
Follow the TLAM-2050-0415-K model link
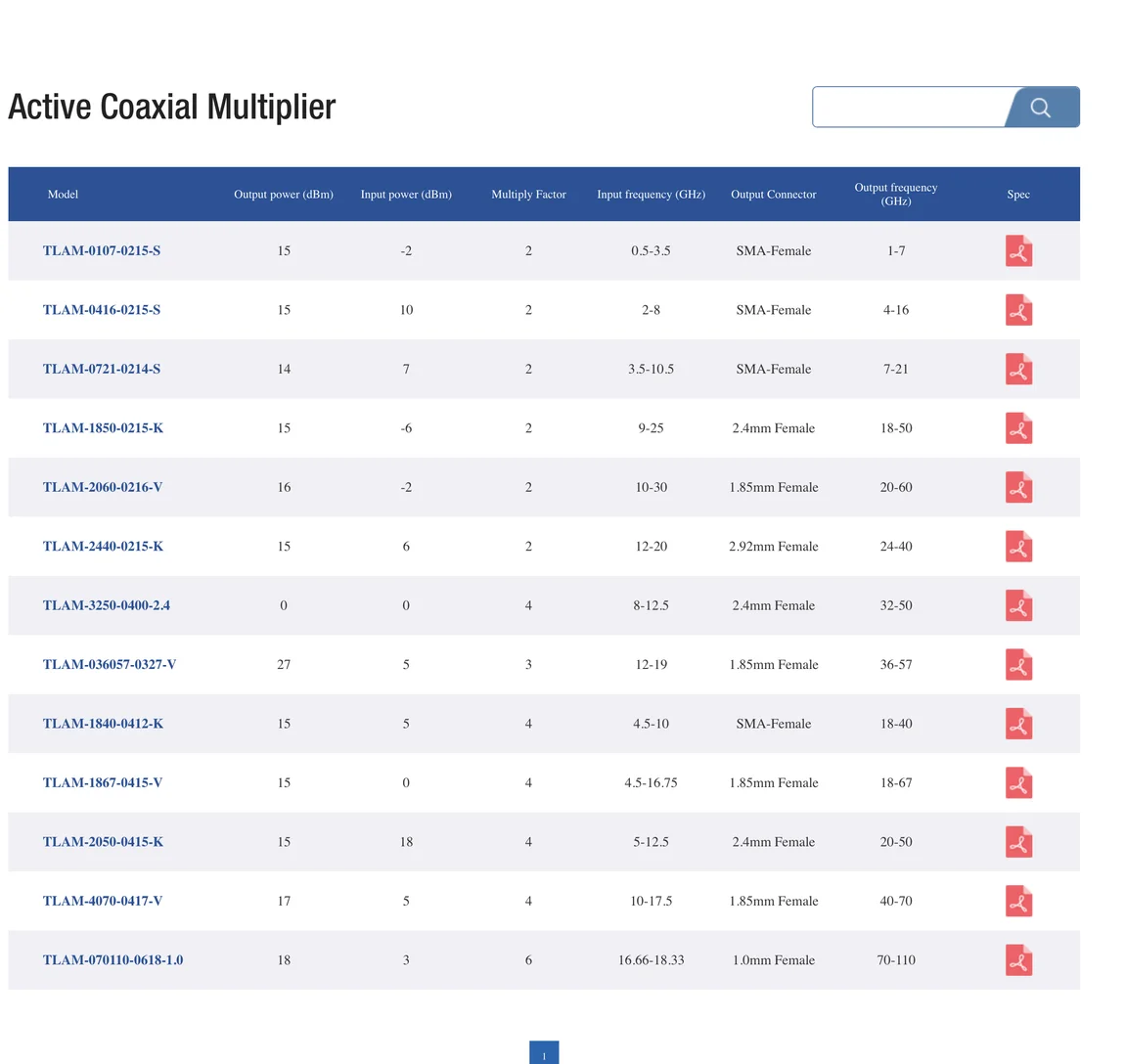pyautogui.click(x=103, y=842)
